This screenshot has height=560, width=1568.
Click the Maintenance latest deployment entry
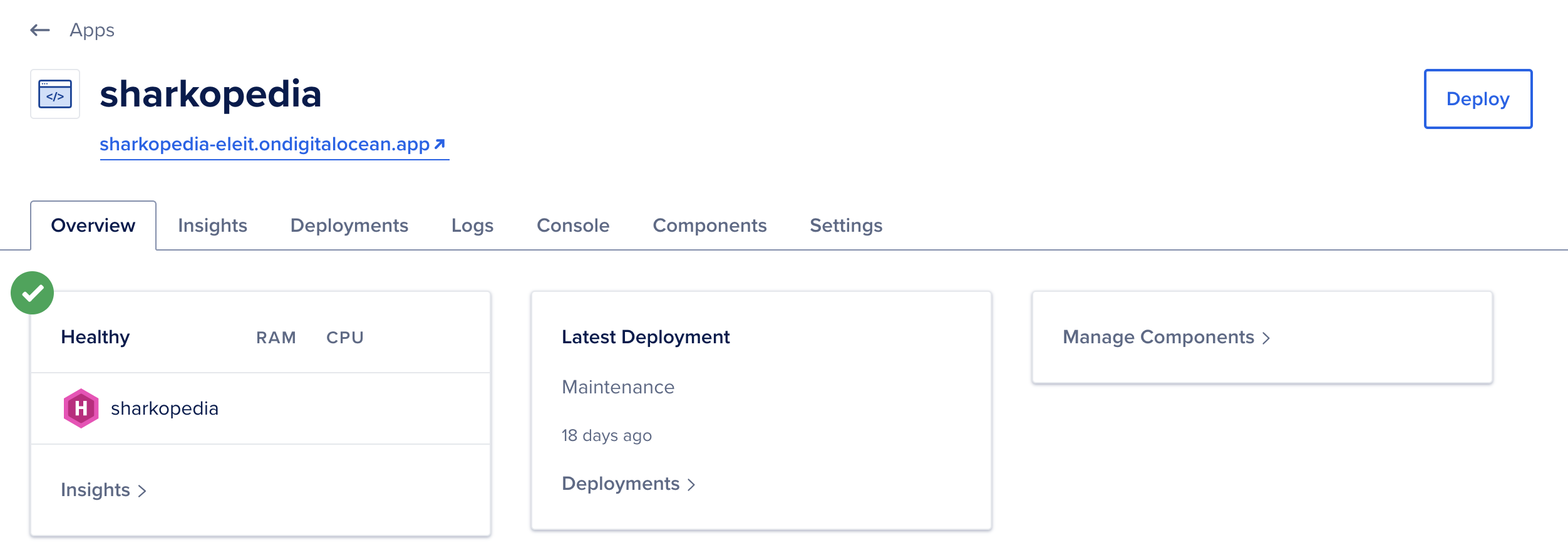point(618,387)
